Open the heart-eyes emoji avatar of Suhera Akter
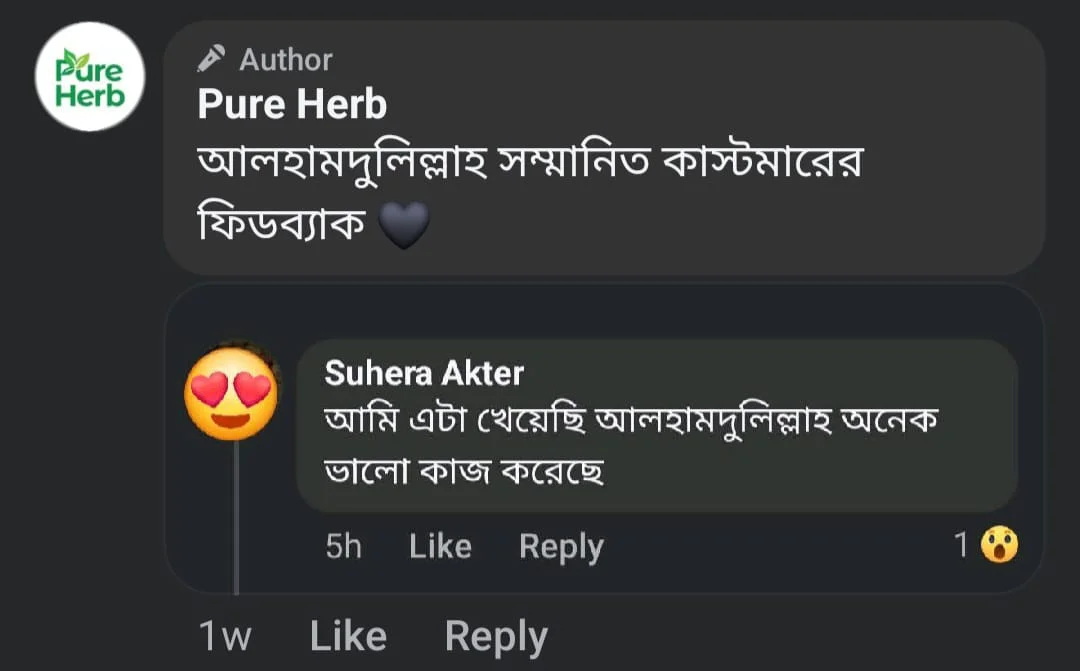The height and width of the screenshot is (671, 1080). click(x=231, y=394)
